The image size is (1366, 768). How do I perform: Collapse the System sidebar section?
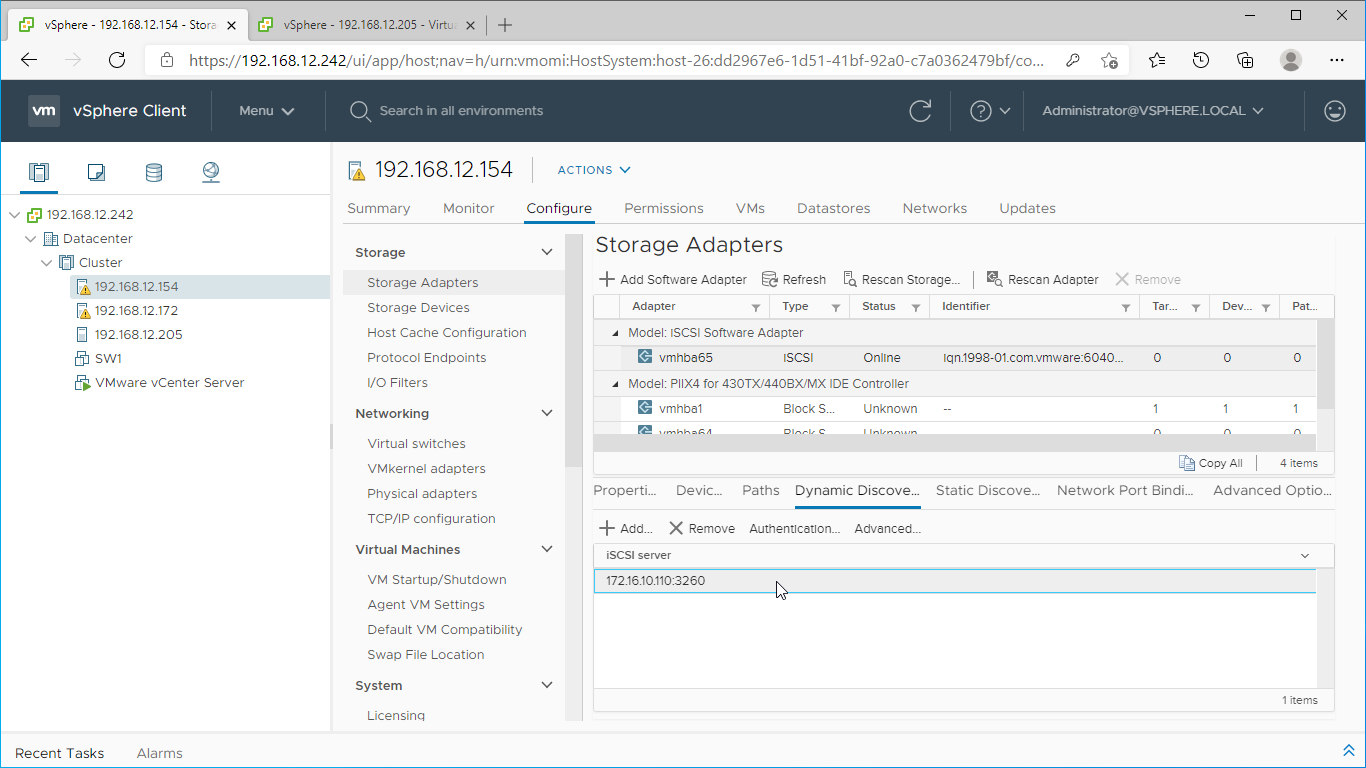[x=547, y=686]
